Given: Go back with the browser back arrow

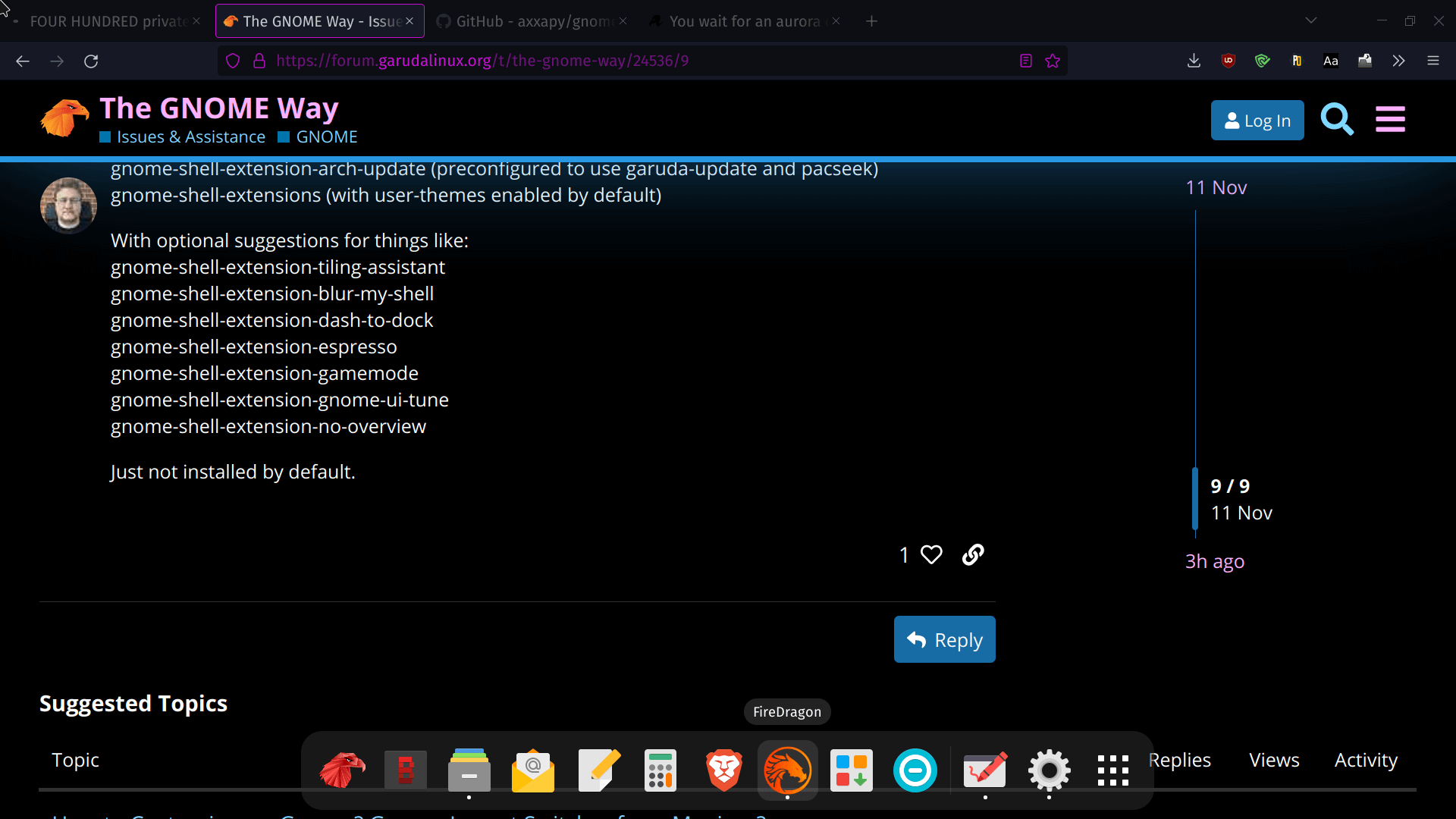Looking at the screenshot, I should pos(23,61).
